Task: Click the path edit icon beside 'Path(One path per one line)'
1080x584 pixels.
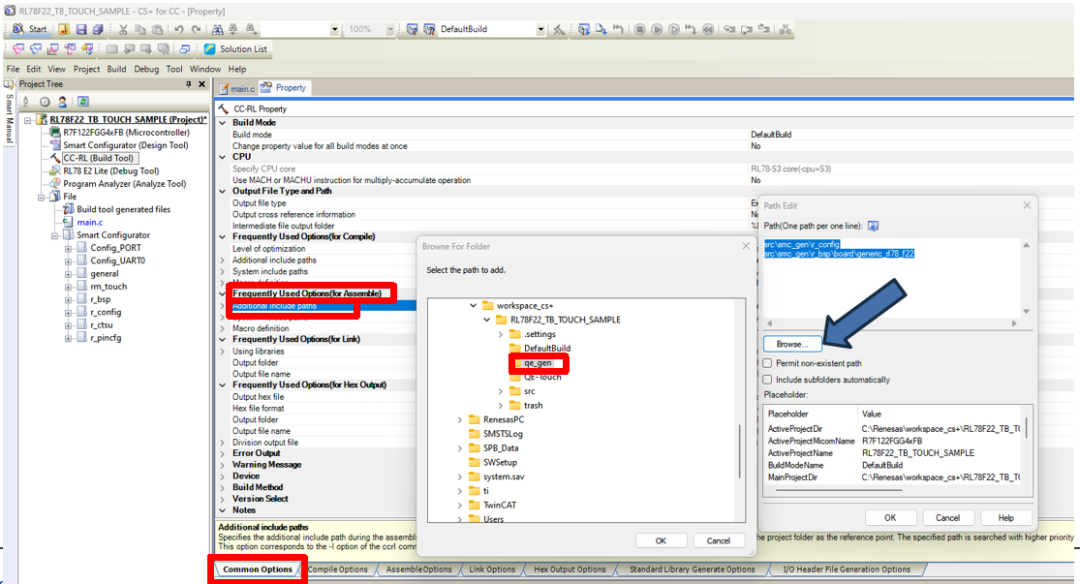Action: (x=873, y=226)
